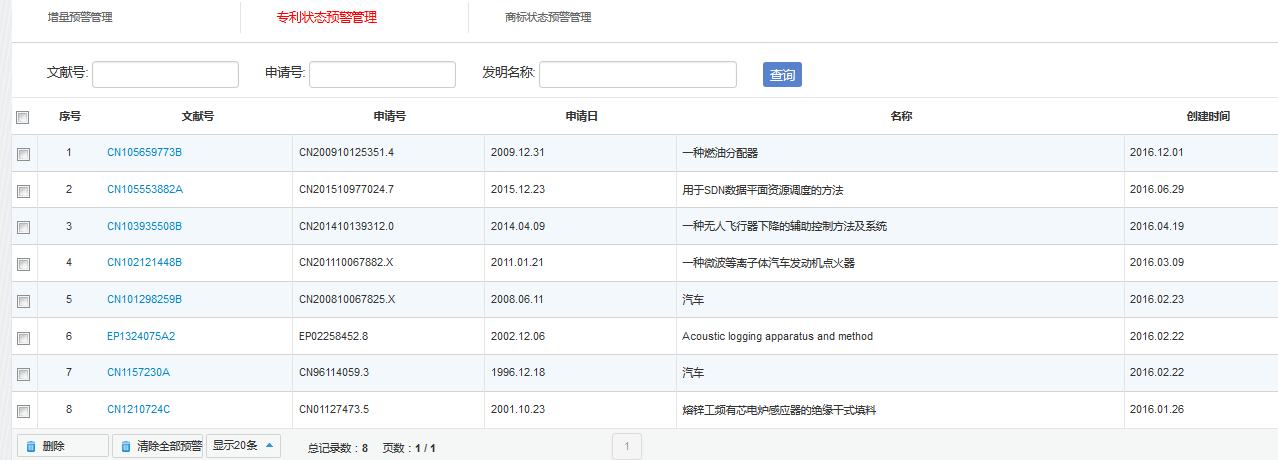Image resolution: width=1278 pixels, height=460 pixels.
Task: Click into the 申请号 text box
Action: (382, 74)
